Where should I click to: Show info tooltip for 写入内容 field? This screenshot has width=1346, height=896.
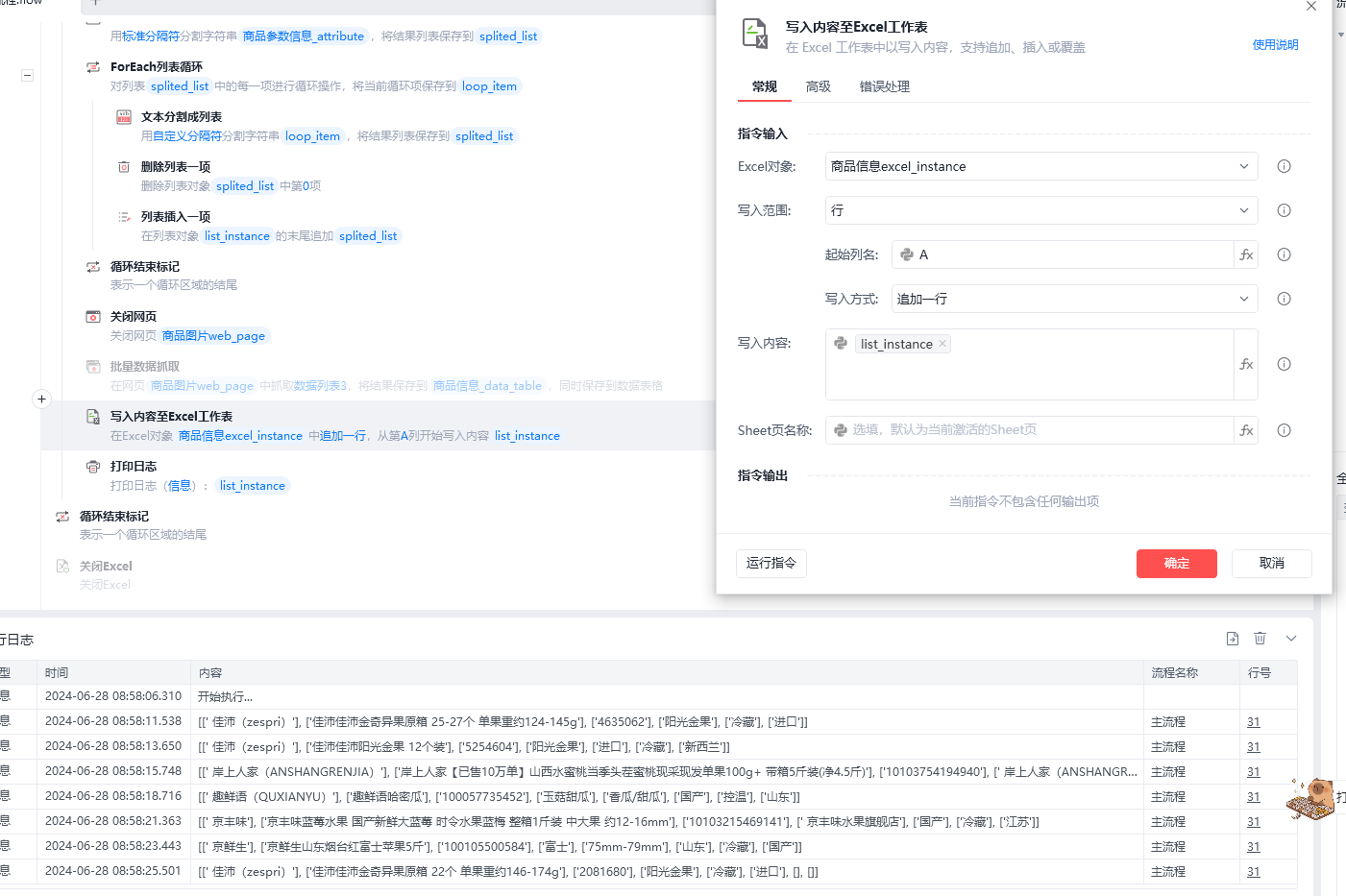pos(1284,364)
